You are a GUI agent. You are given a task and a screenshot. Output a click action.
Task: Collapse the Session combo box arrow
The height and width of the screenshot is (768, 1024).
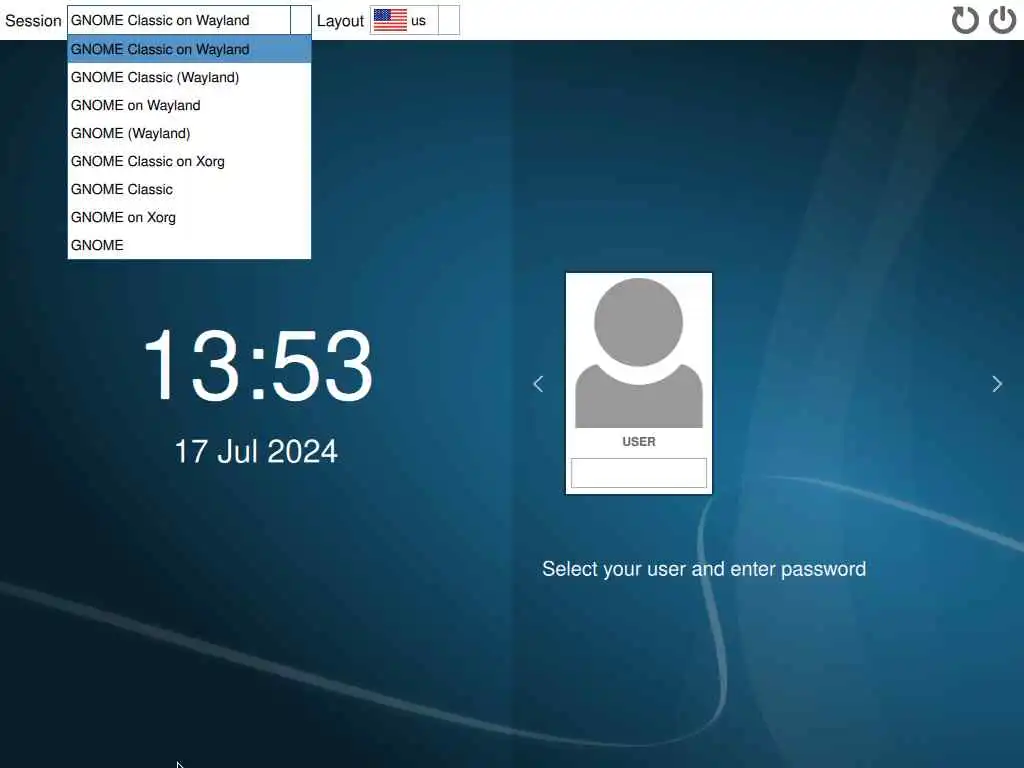point(300,20)
